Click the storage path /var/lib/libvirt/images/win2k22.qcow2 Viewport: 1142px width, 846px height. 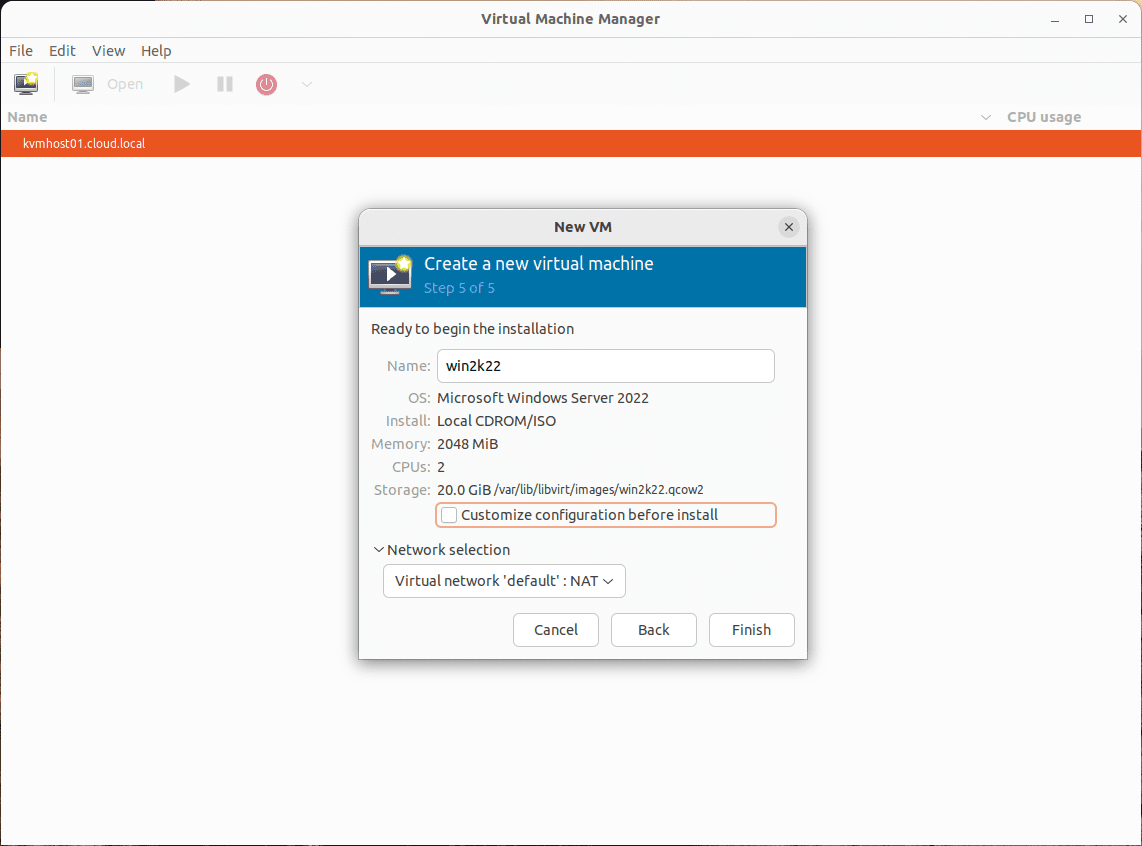click(599, 490)
